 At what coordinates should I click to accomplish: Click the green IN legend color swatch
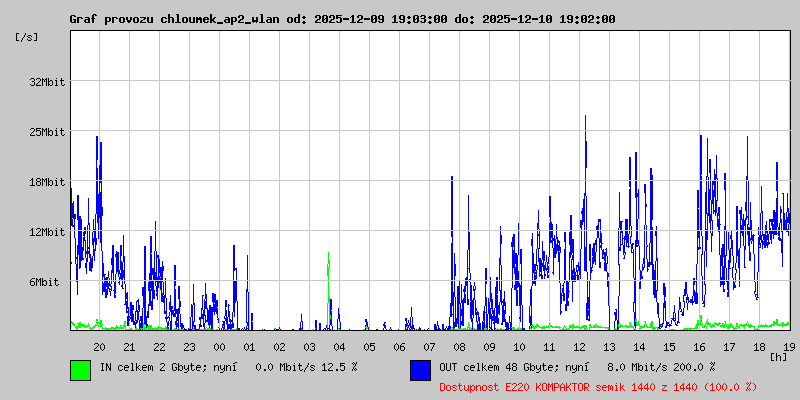pyautogui.click(x=81, y=370)
